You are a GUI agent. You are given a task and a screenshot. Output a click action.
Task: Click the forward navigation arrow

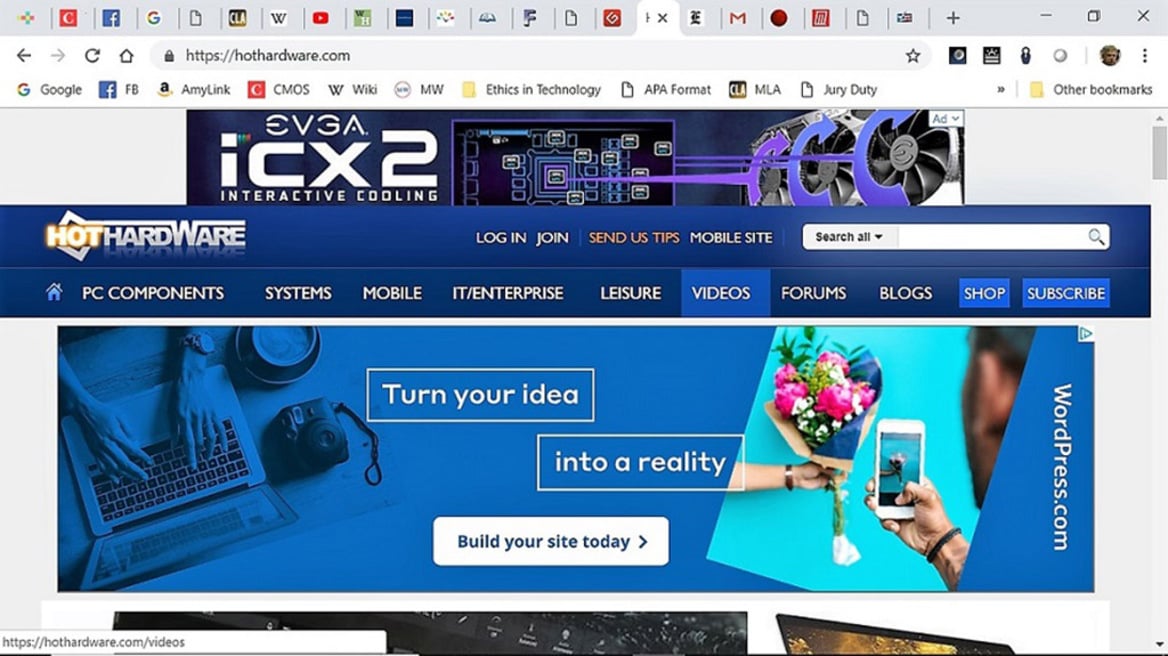57,55
